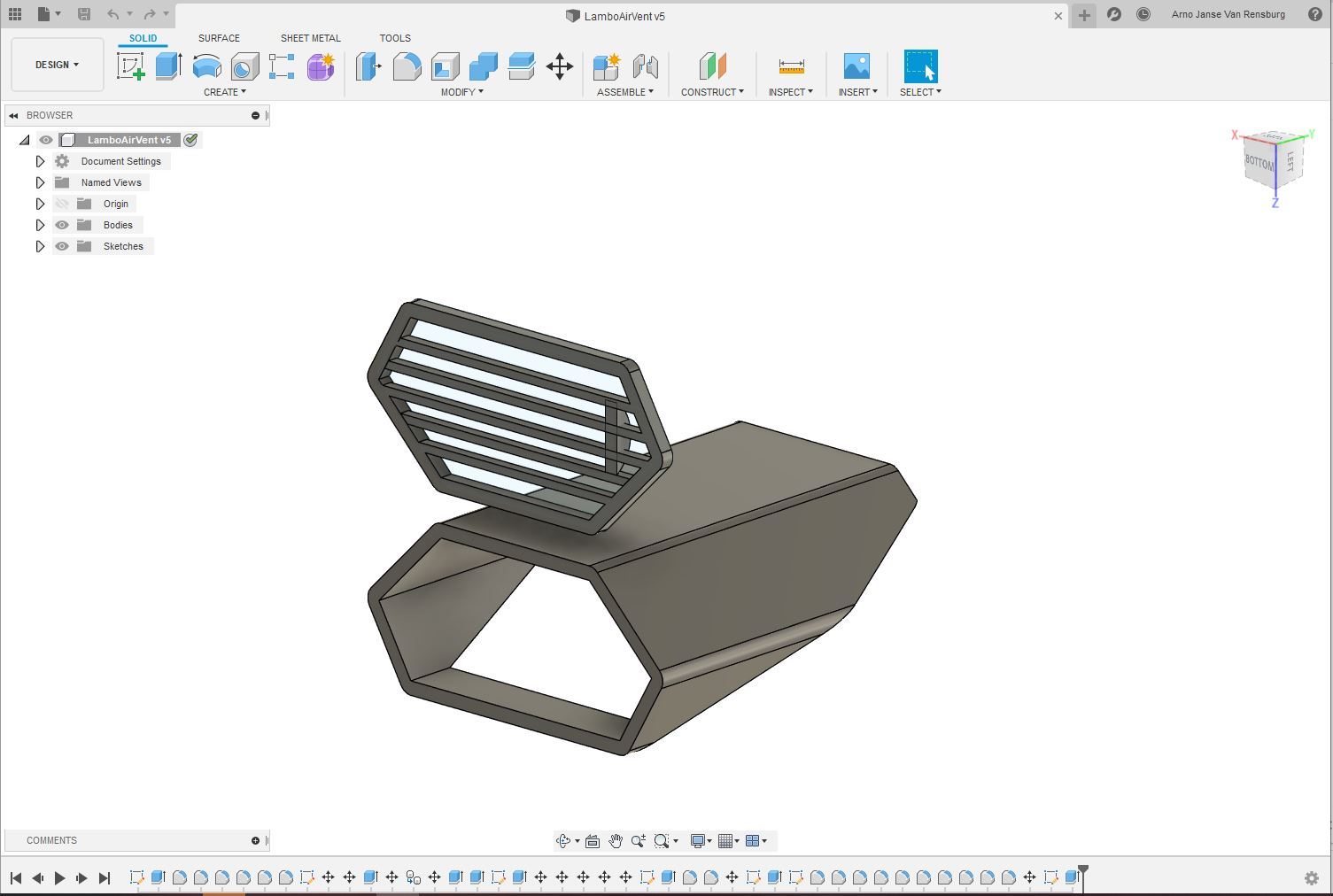Open a new design tab
Screen dimensions: 1333x896
point(1084,15)
